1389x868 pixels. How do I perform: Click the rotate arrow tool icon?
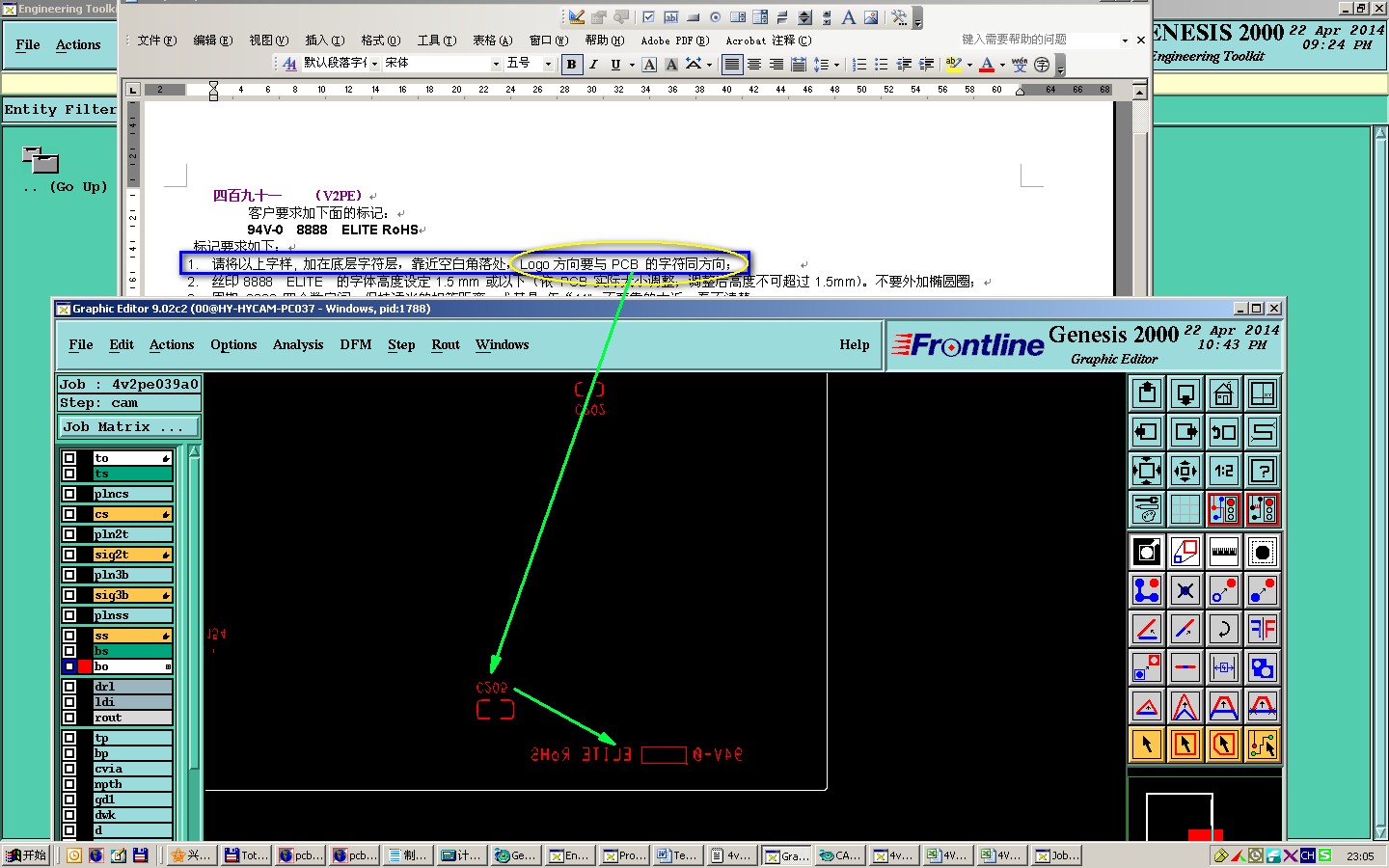point(1224,629)
